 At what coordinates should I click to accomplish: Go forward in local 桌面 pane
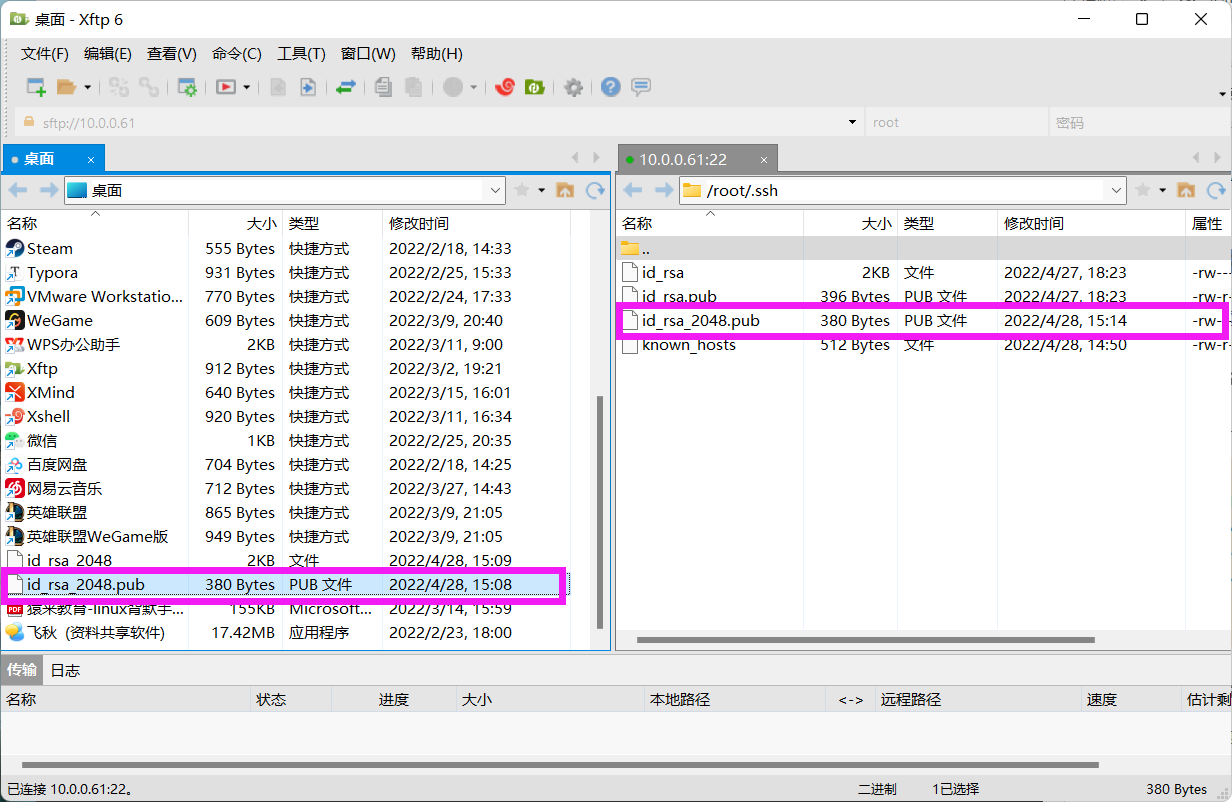pyautogui.click(x=48, y=190)
